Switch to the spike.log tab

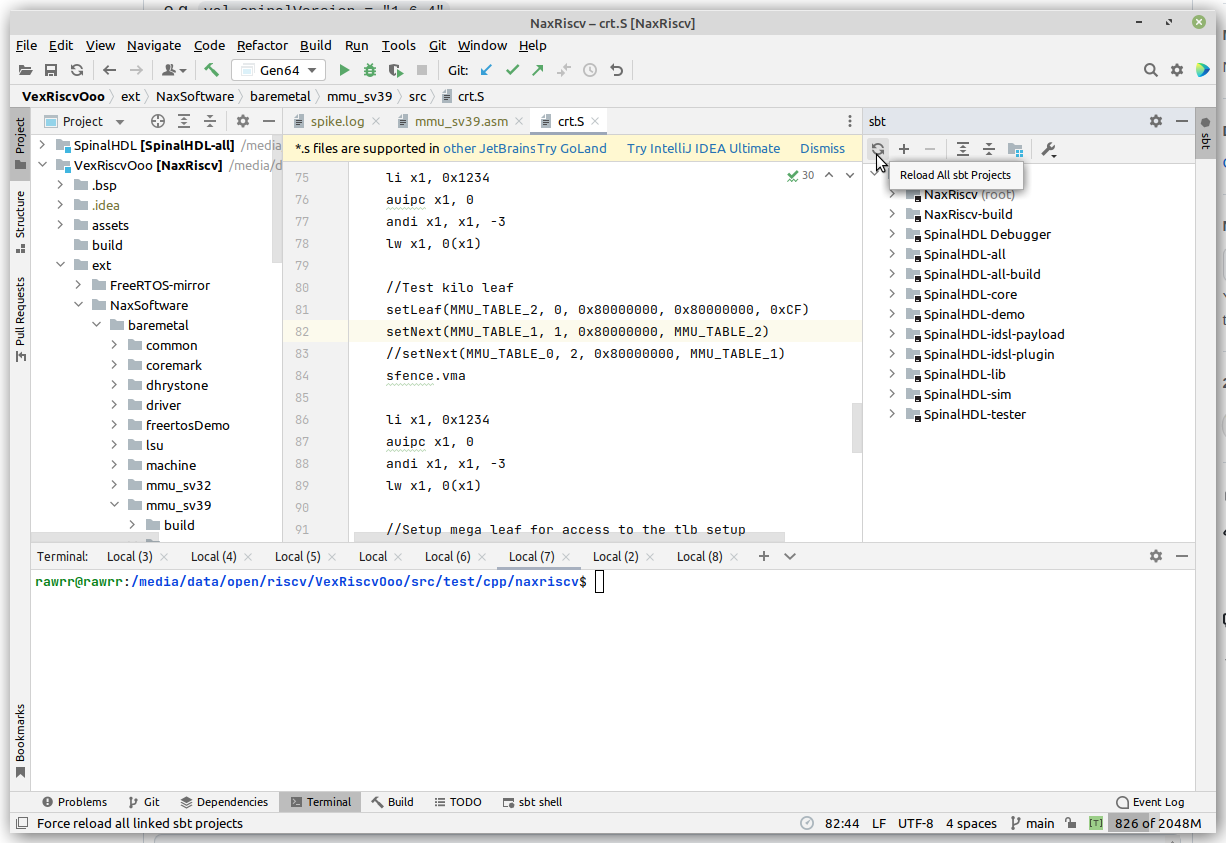click(337, 121)
